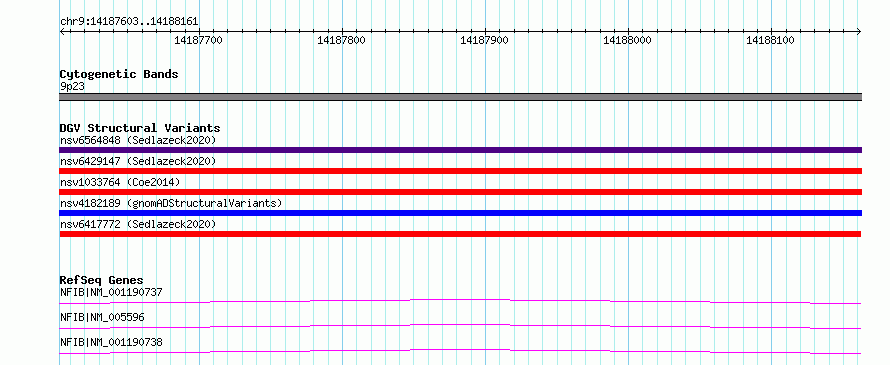
Task: Select the magenta line under NFIB|NM_001190738
Action: (460, 351)
